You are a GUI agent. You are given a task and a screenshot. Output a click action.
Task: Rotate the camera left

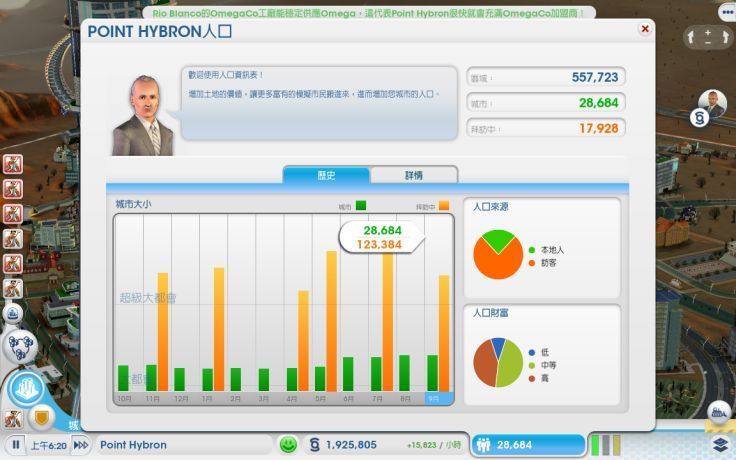pyautogui.click(x=691, y=37)
